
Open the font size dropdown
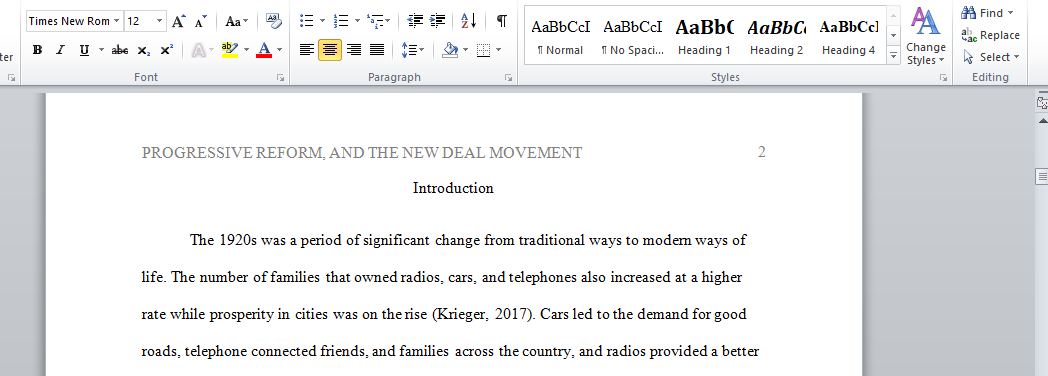tap(160, 21)
